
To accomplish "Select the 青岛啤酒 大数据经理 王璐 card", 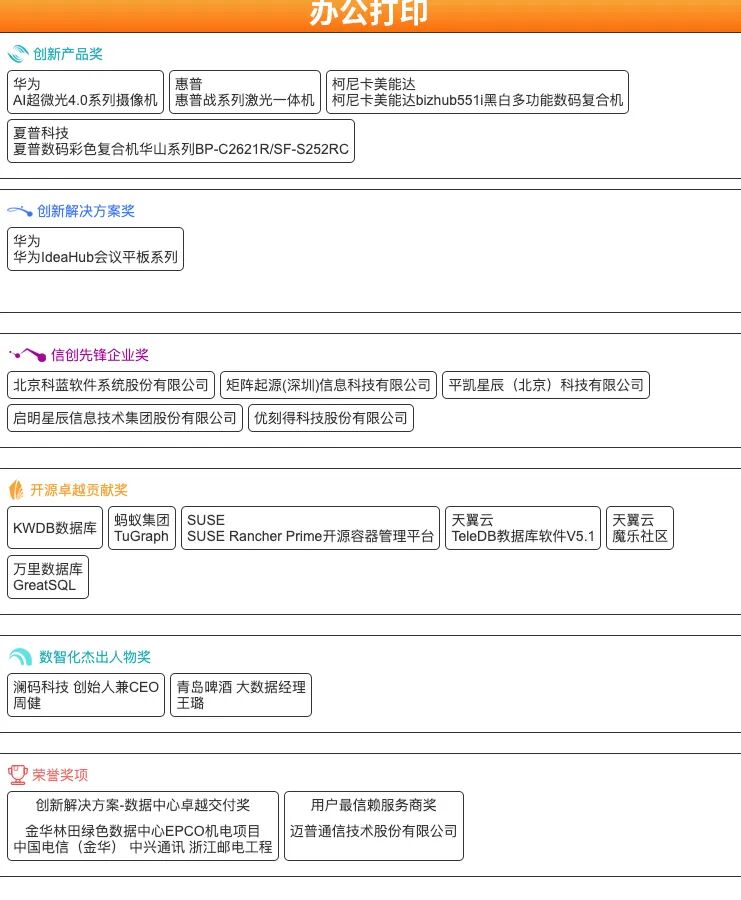I will 241,695.
